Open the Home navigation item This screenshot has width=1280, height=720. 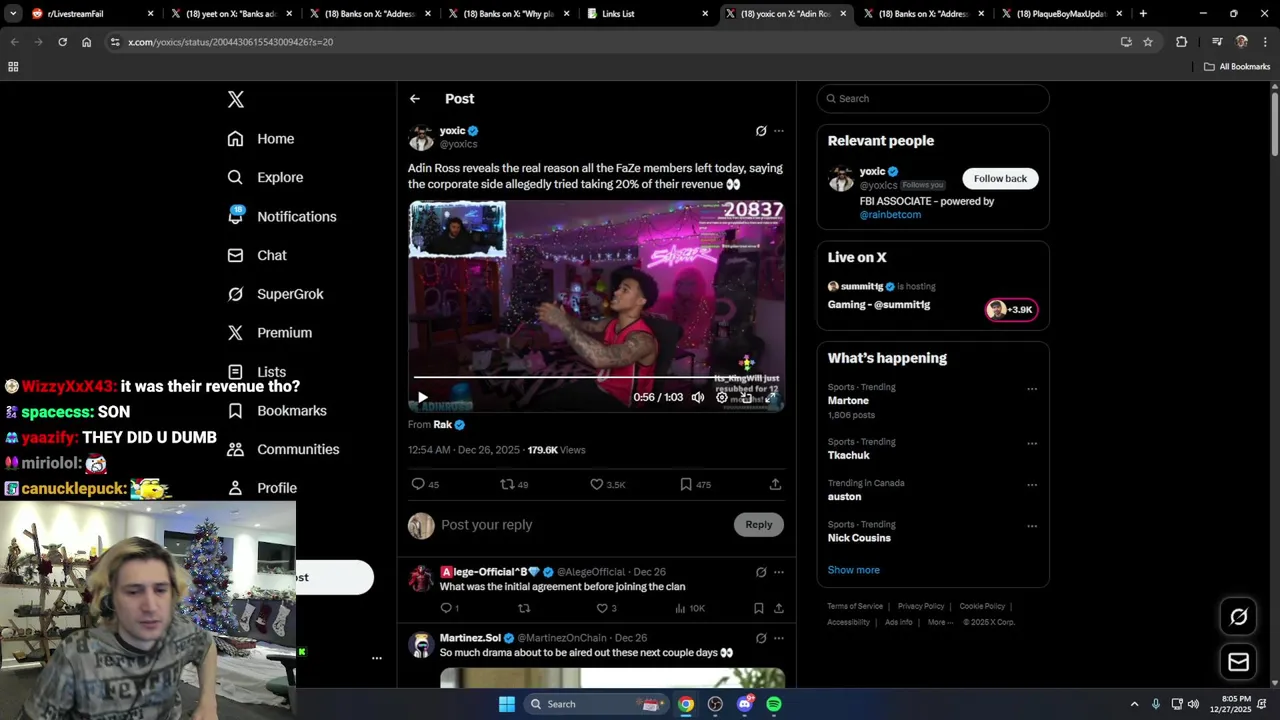(260, 139)
